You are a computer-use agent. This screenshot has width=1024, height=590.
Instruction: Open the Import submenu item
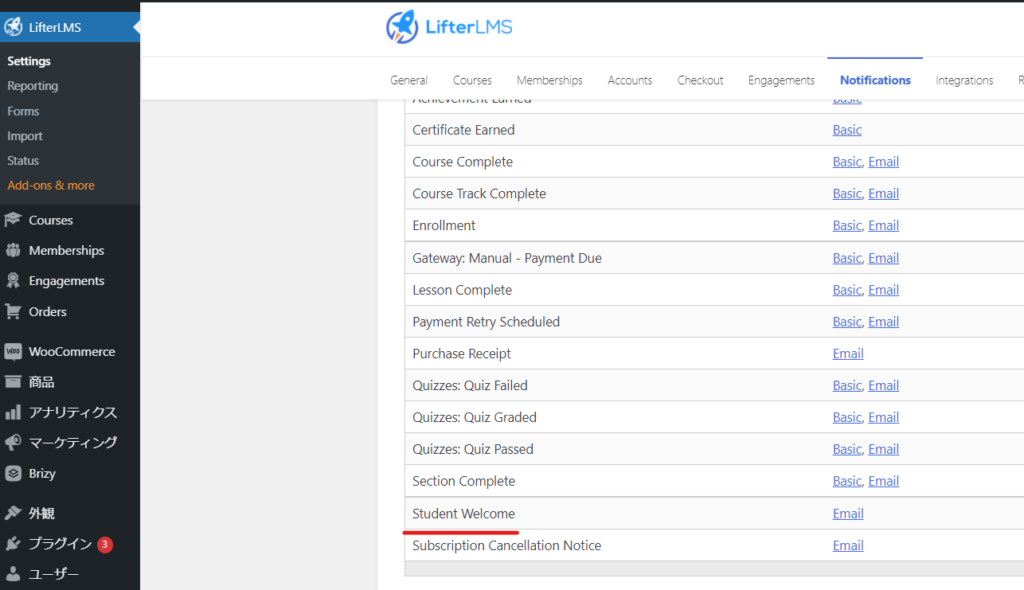click(x=25, y=136)
